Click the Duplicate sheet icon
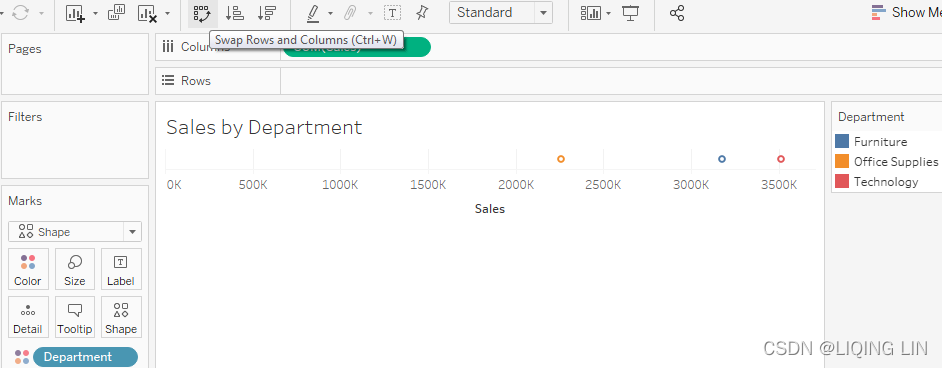Viewport: 942px width, 368px height. [116, 13]
